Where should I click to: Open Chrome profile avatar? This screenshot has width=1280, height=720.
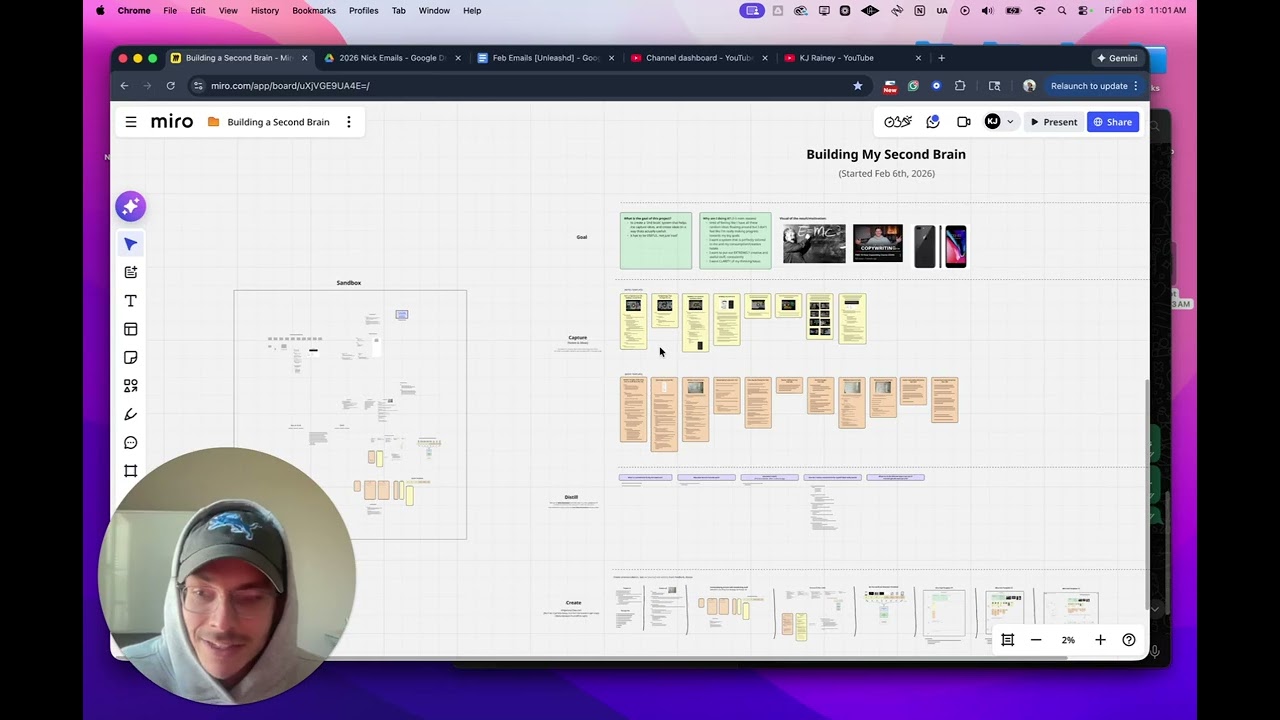pyautogui.click(x=1029, y=86)
